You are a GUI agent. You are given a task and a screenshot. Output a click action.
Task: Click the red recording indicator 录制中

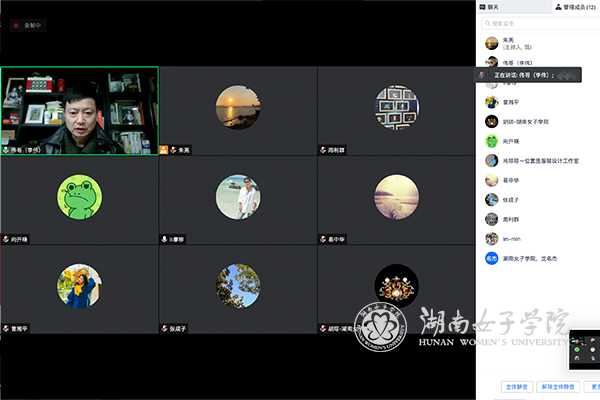point(28,25)
